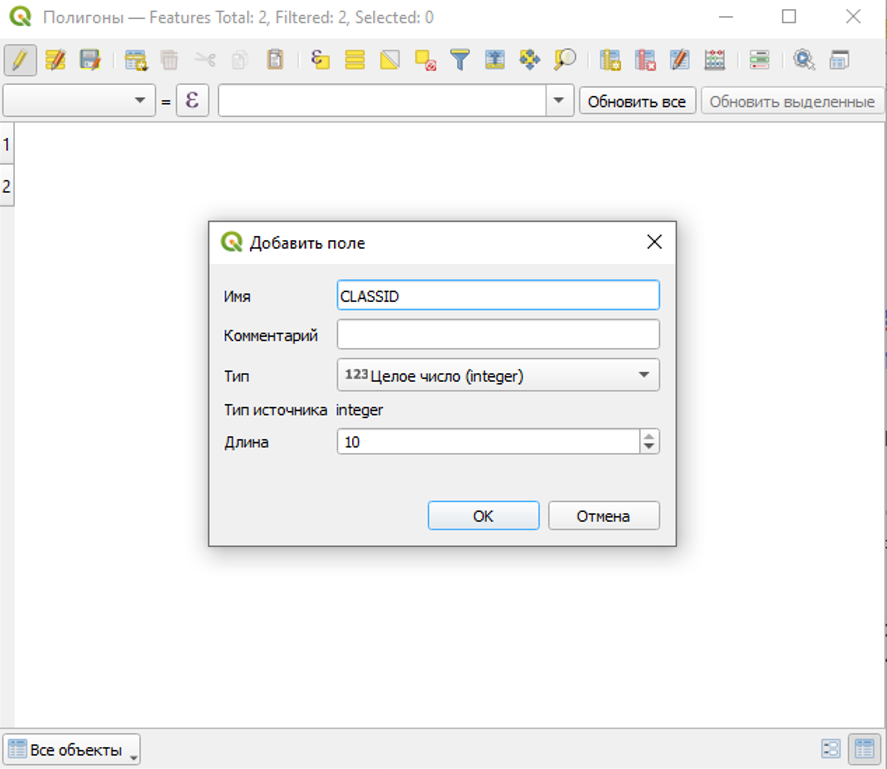Click the New field toolbar icon

coord(610,60)
